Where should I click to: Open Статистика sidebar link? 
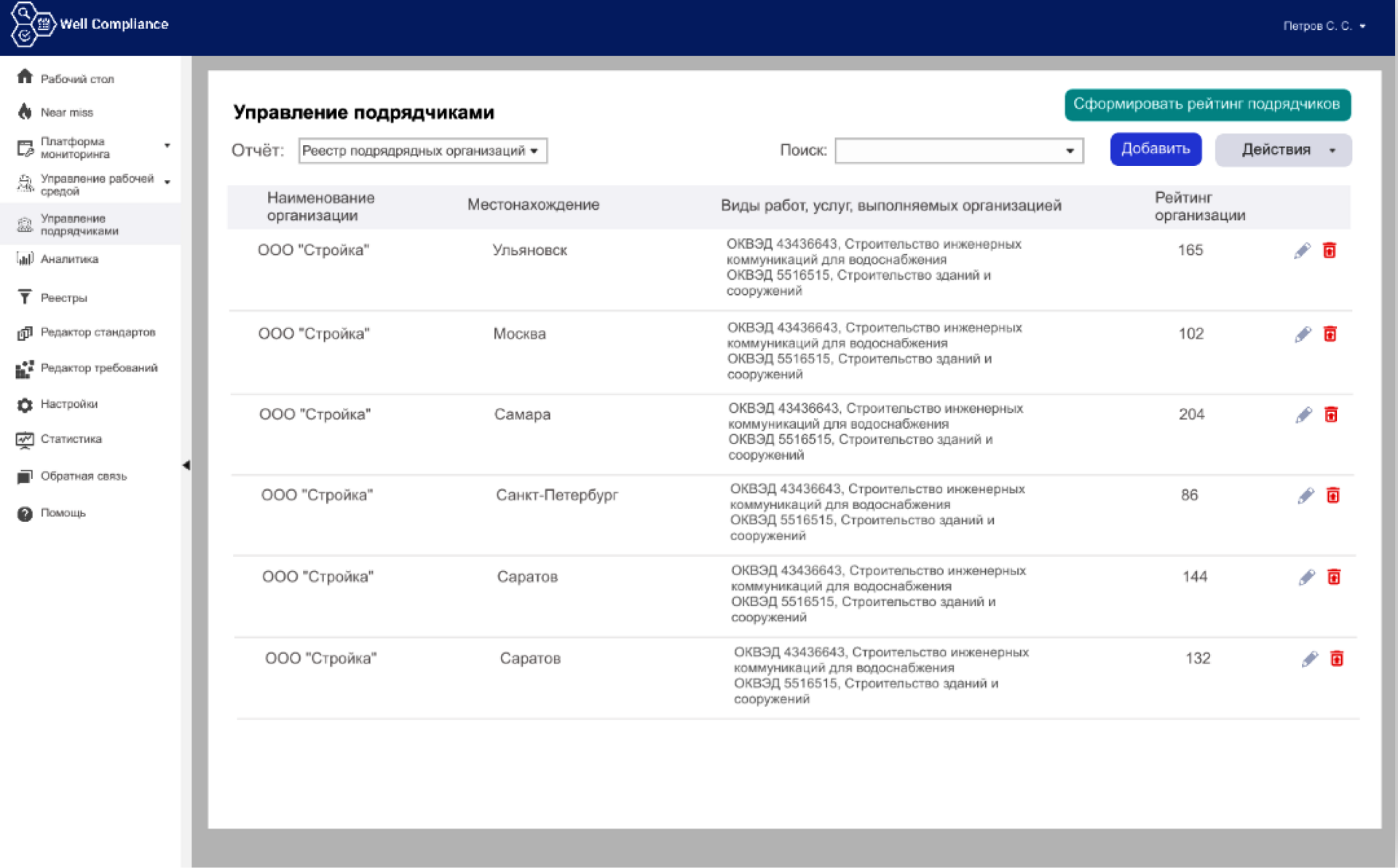coord(71,439)
